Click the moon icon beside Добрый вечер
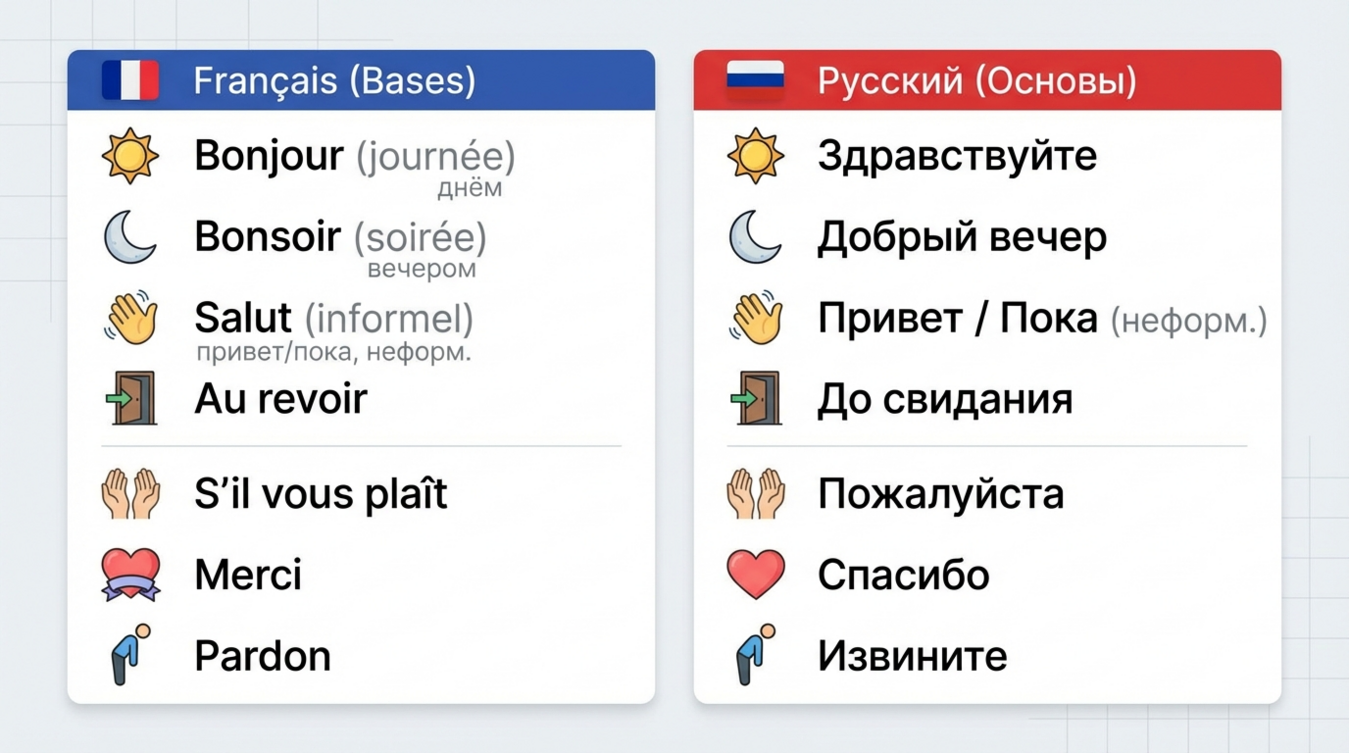This screenshot has width=1349, height=753. coord(755,238)
